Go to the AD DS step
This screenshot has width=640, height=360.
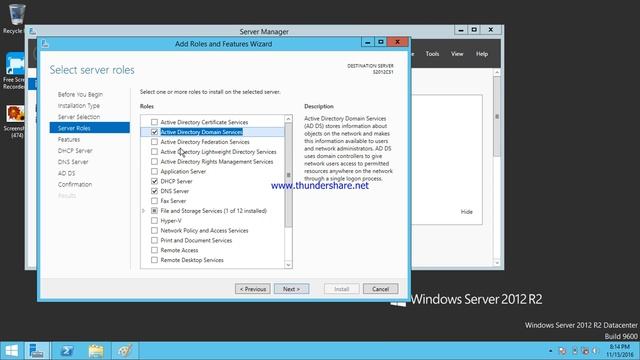click(x=67, y=173)
